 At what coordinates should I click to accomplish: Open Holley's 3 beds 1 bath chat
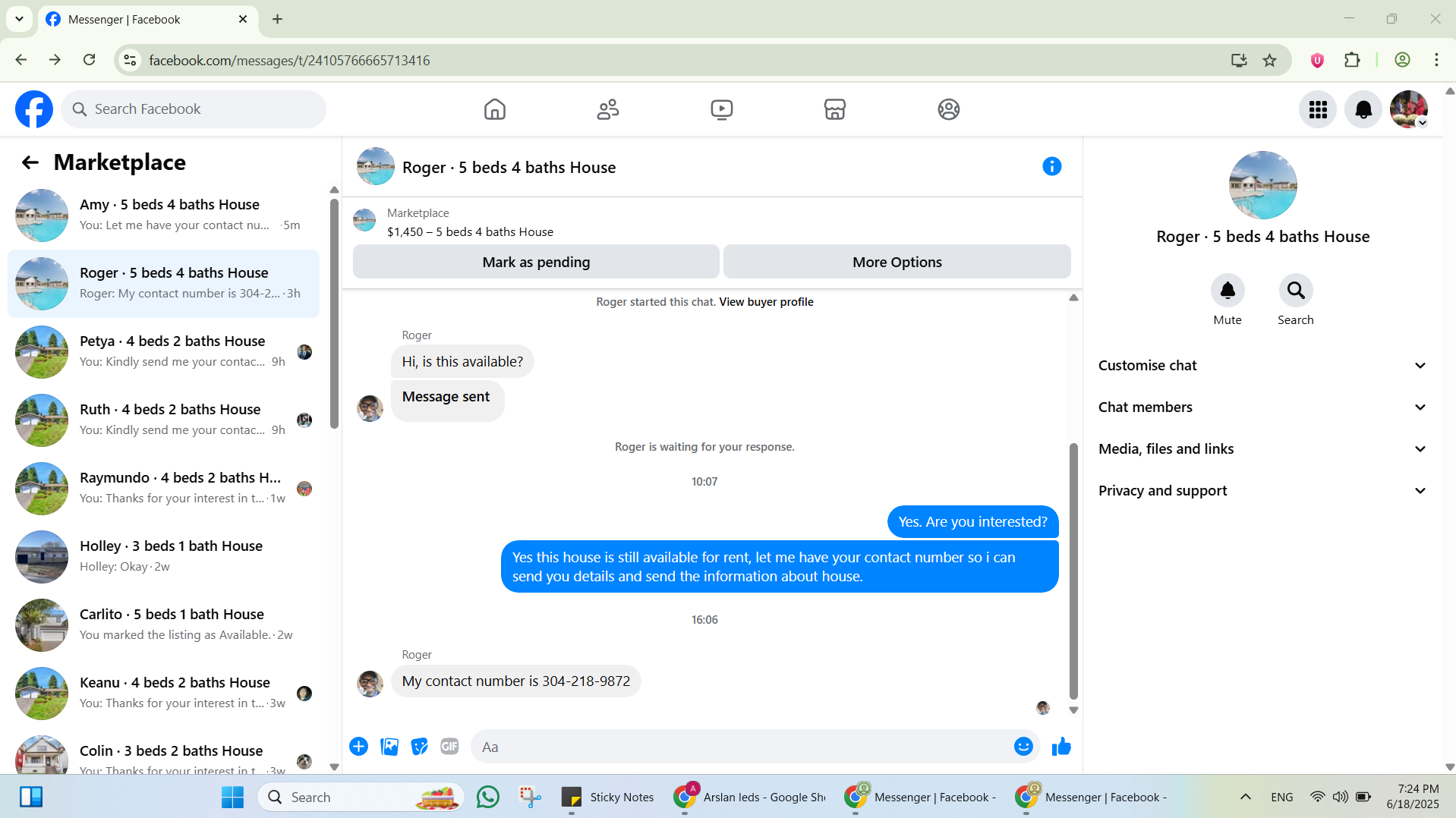(x=163, y=557)
